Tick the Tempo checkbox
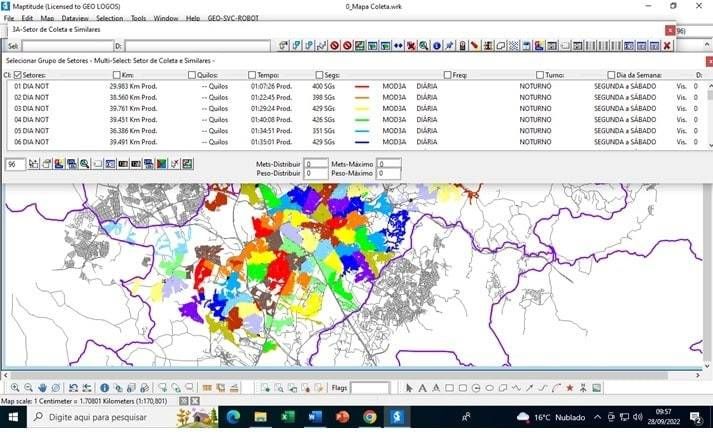Viewport: 713px width, 446px height. pos(250,75)
